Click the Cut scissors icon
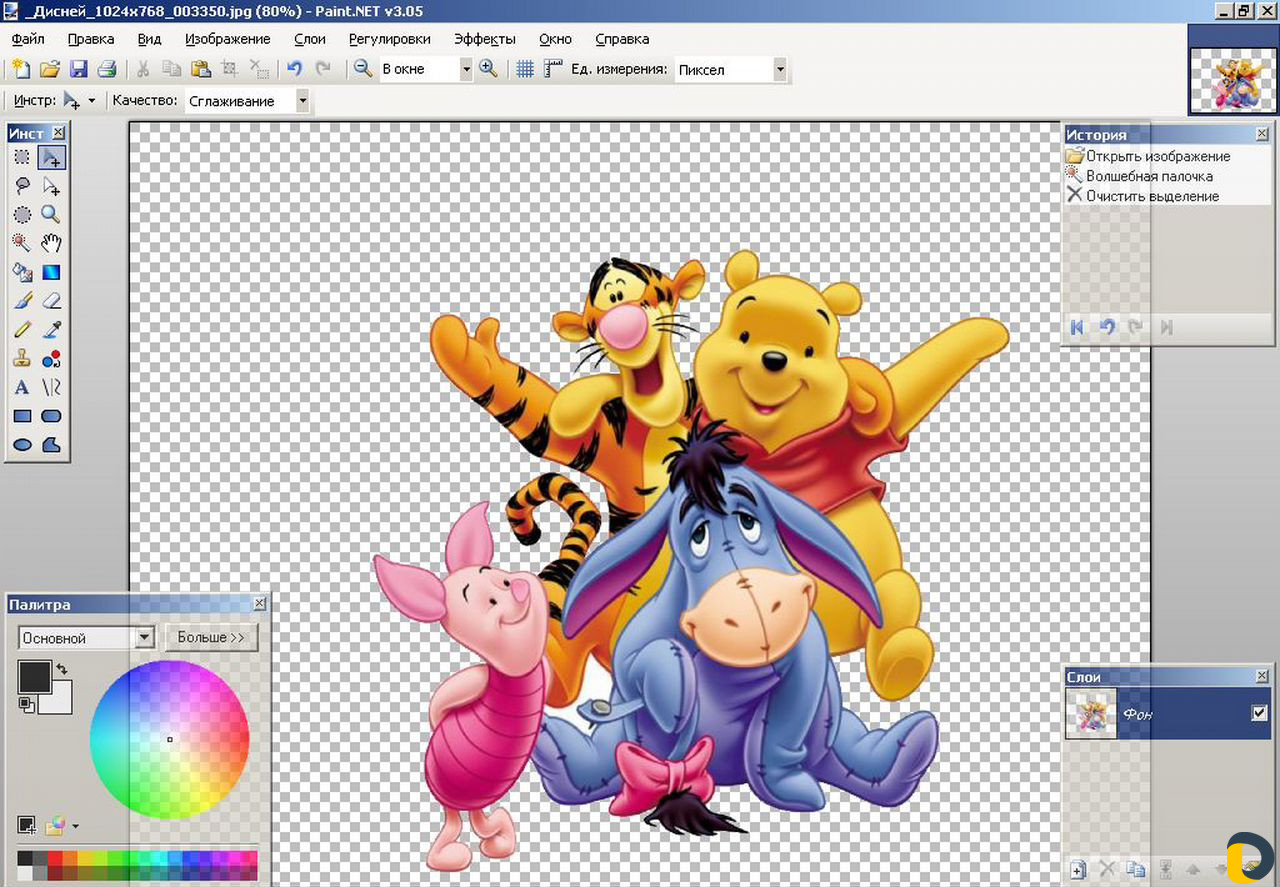The width and height of the screenshot is (1280, 887). [x=143, y=69]
